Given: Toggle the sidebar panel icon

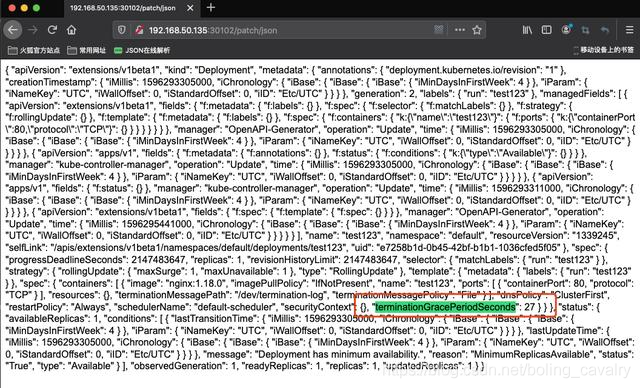Looking at the screenshot, I should tap(546, 30).
